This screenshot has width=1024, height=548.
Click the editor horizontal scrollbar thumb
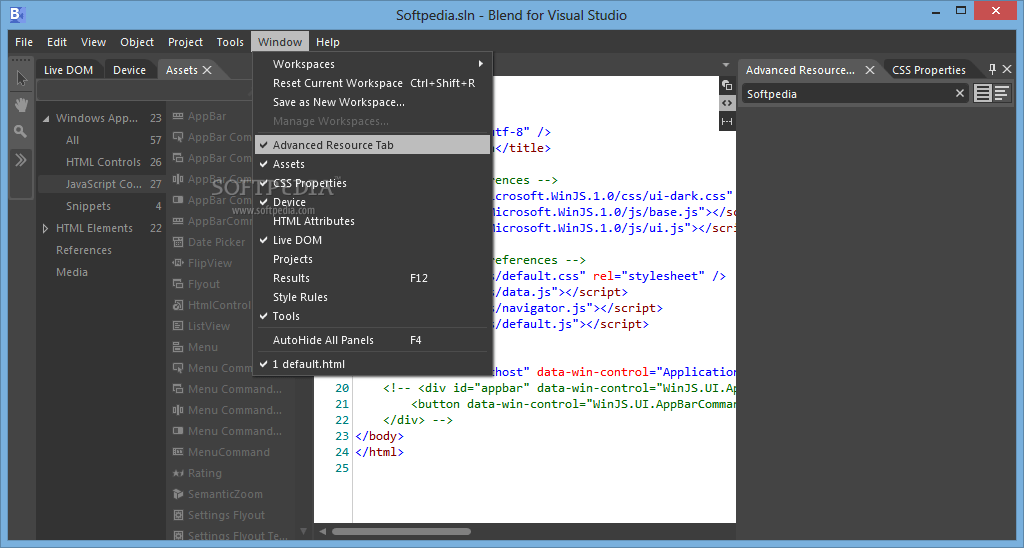pos(401,531)
